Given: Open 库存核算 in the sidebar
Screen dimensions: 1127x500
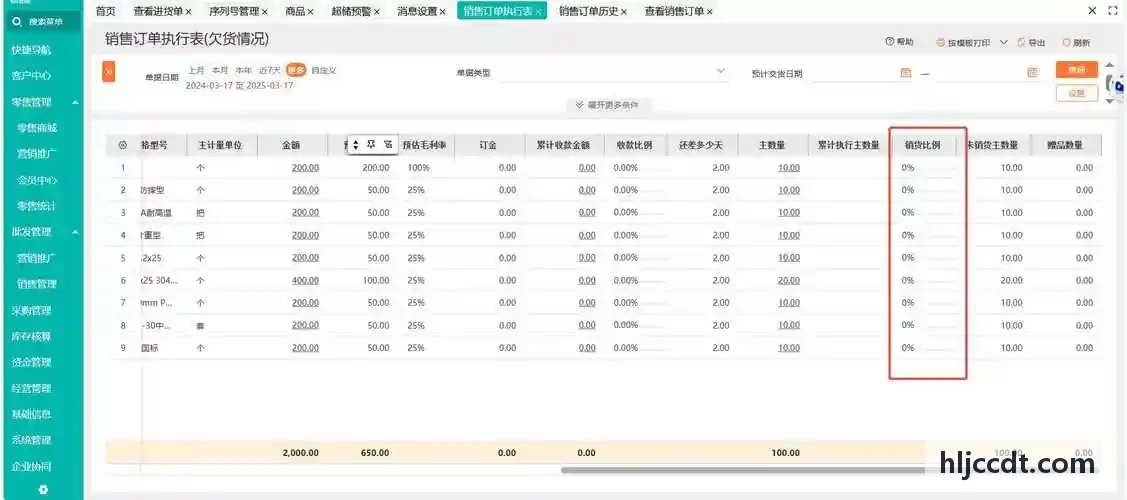Looking at the screenshot, I should (x=32, y=336).
